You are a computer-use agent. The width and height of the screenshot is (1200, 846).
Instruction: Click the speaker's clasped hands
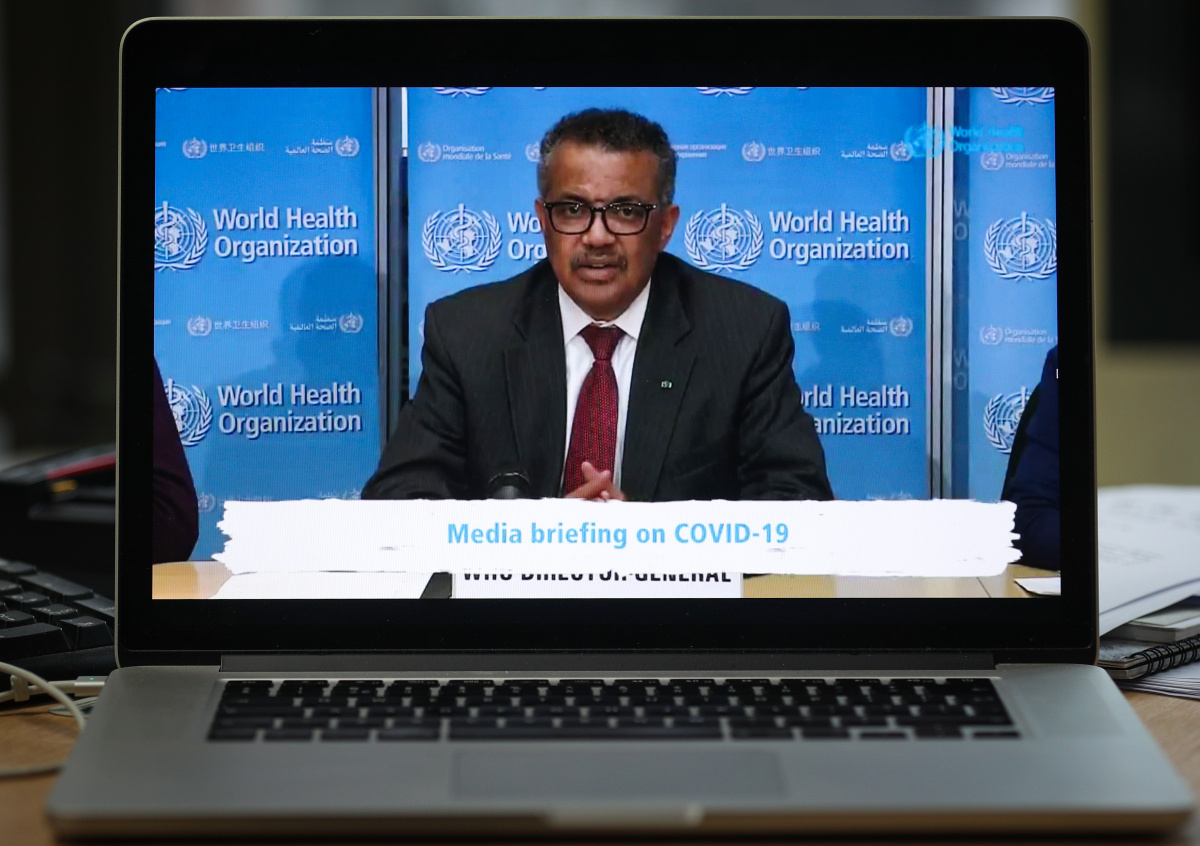pyautogui.click(x=595, y=484)
